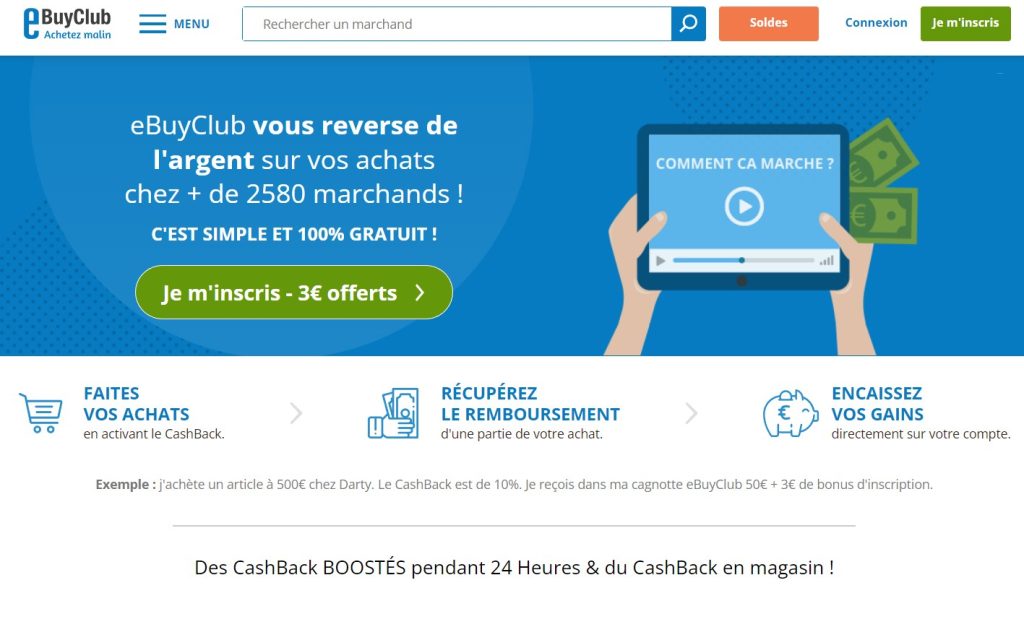This screenshot has width=1024, height=627.
Task: Click the video progress slider
Action: coord(743,261)
